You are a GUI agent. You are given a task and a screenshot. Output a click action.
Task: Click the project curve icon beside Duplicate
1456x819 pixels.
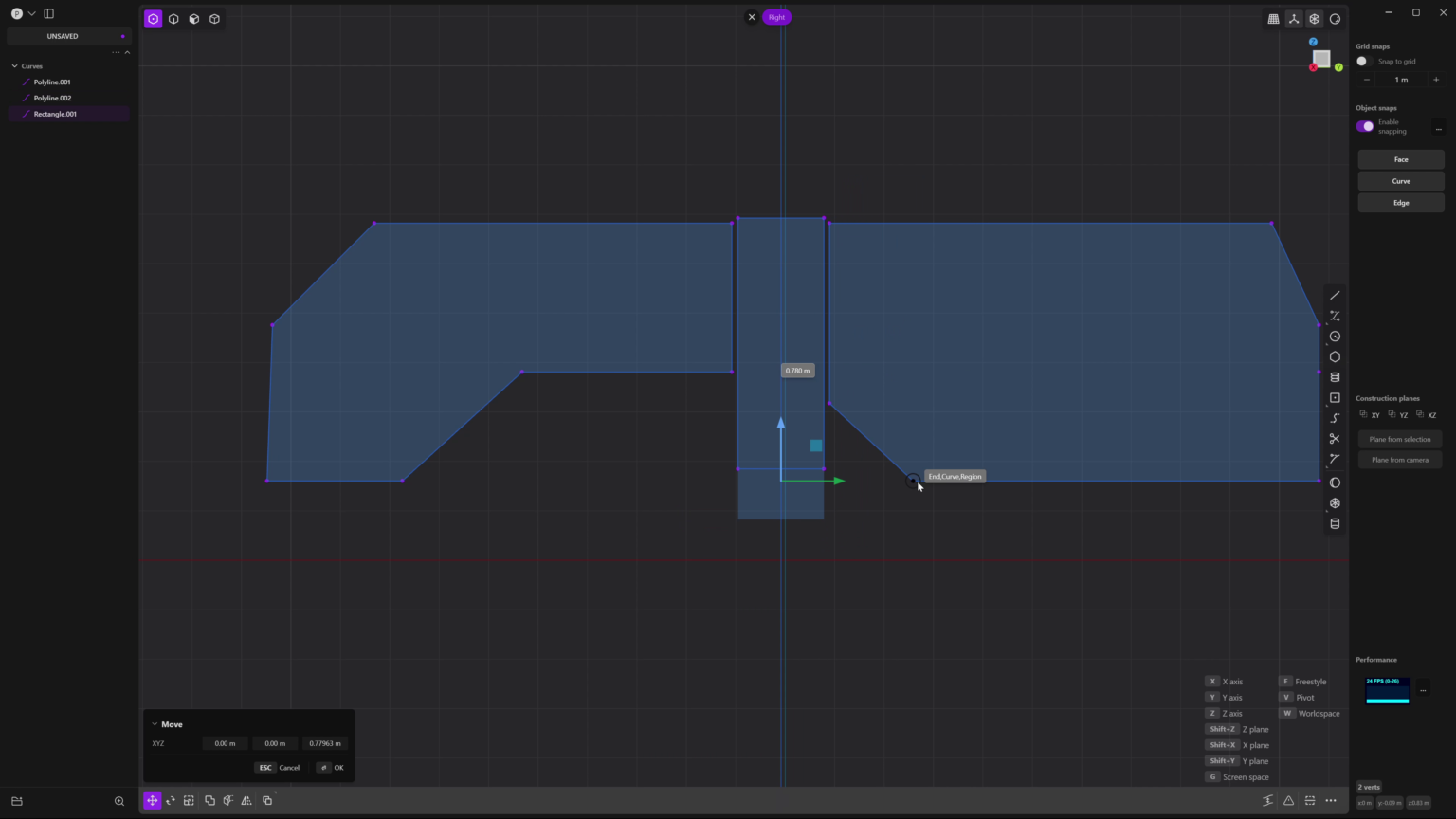click(228, 801)
